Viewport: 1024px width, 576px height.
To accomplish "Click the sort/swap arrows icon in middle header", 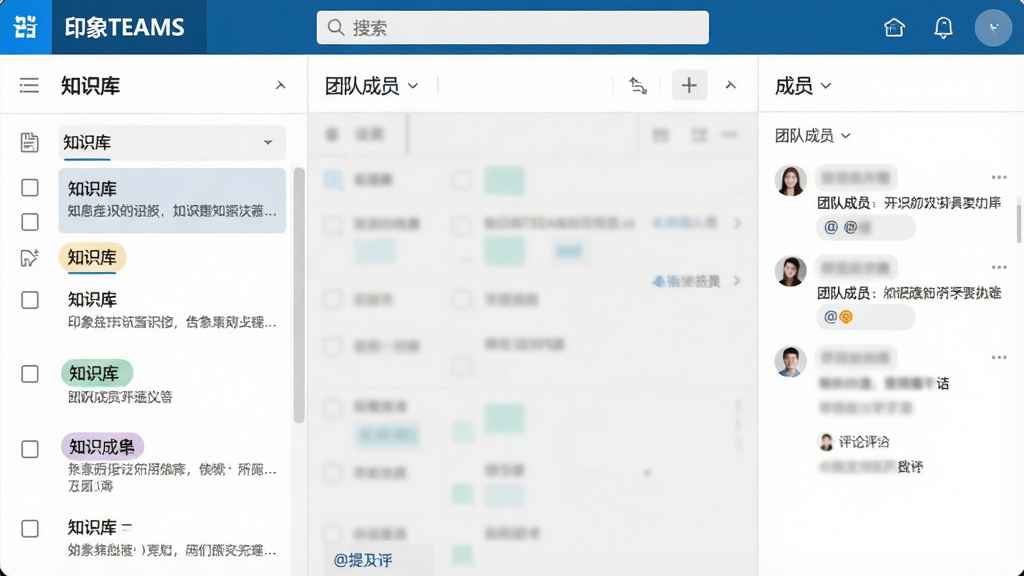I will [637, 86].
